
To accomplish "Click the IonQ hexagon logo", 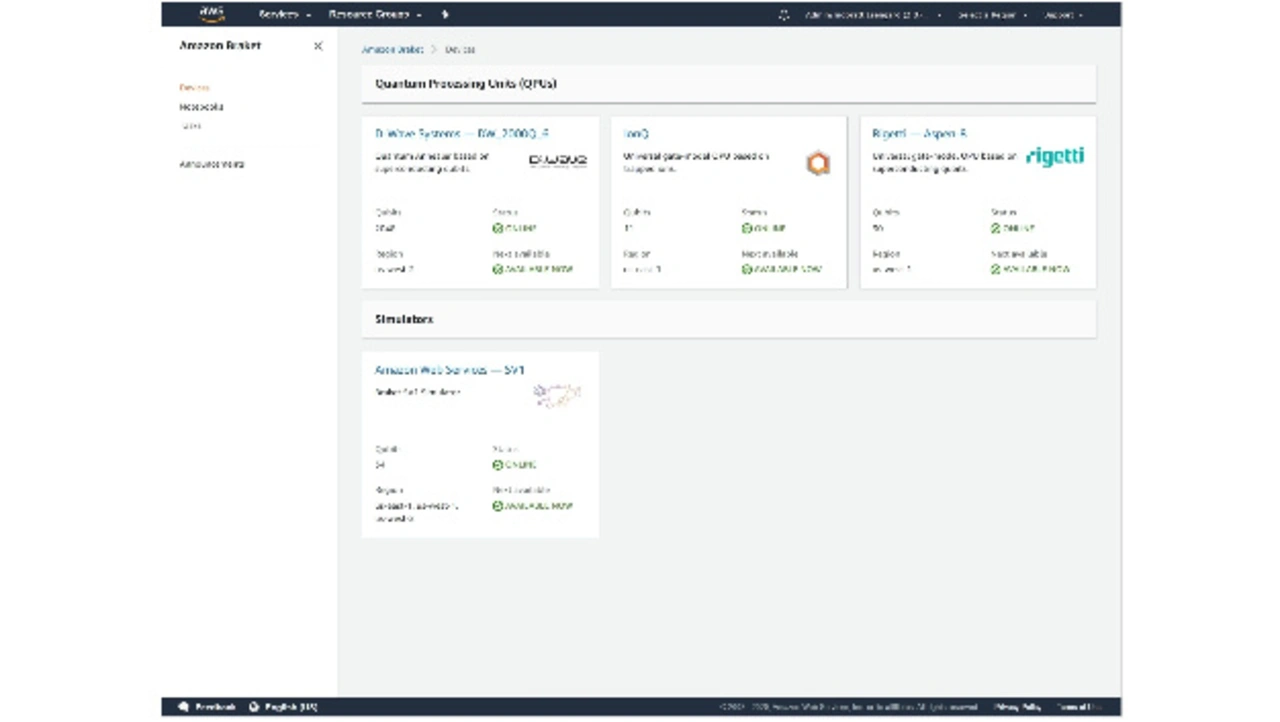I will [818, 163].
